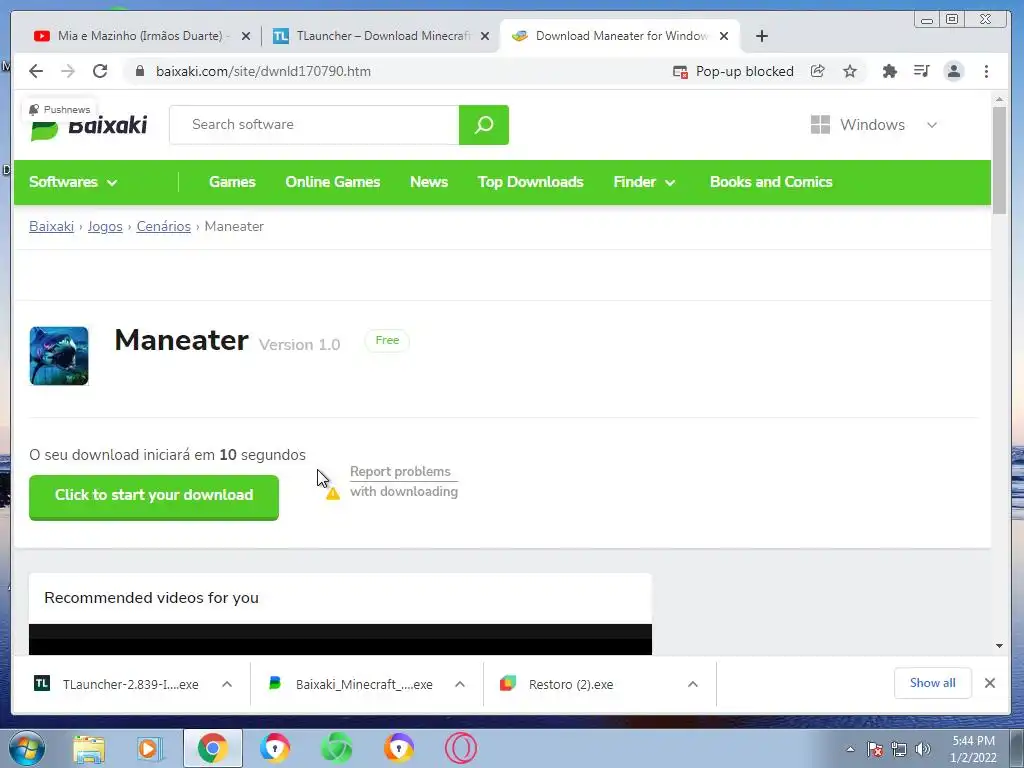Open Top Downloads menu item
Viewport: 1024px width, 768px height.
coord(531,182)
